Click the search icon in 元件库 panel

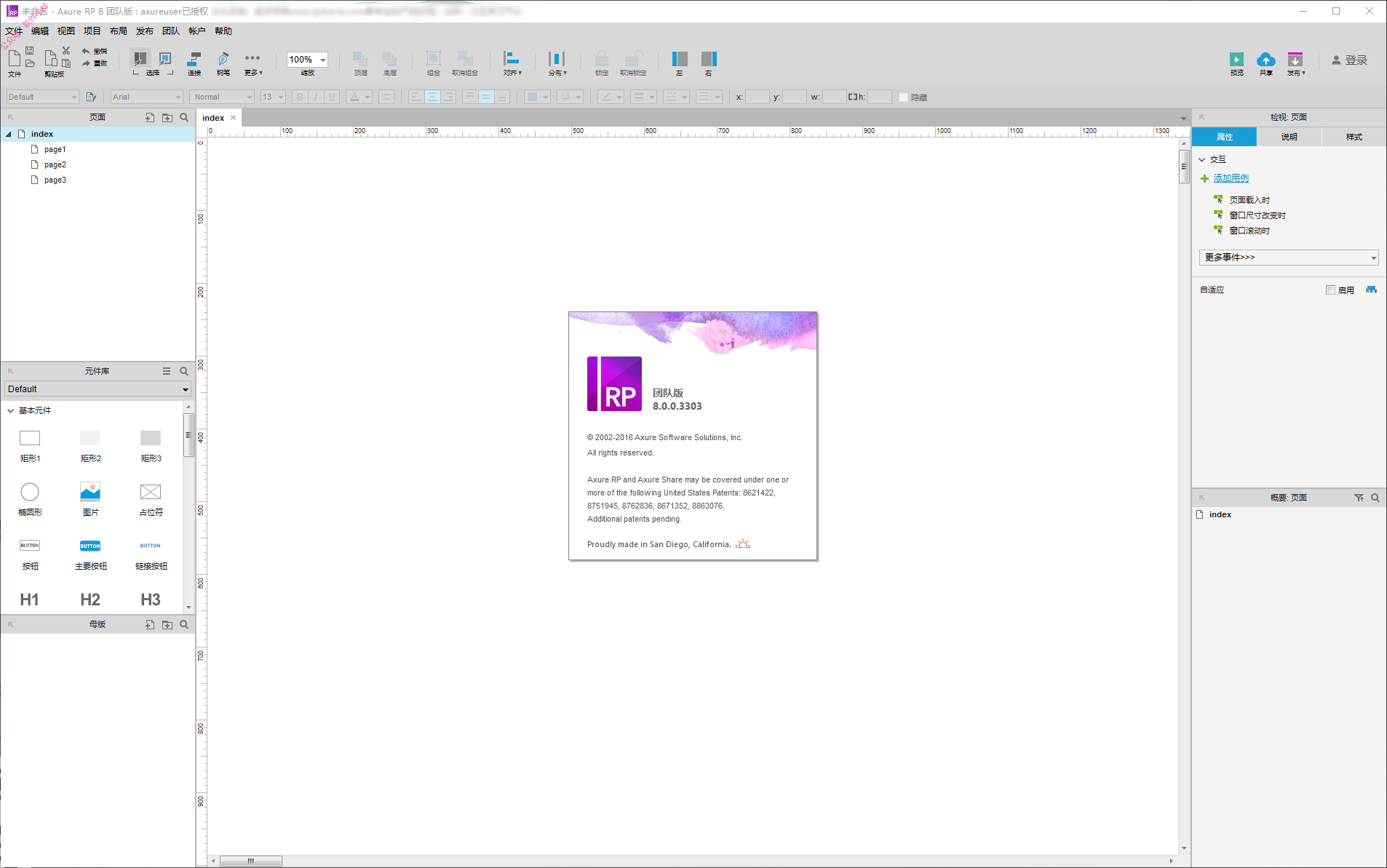tap(184, 371)
